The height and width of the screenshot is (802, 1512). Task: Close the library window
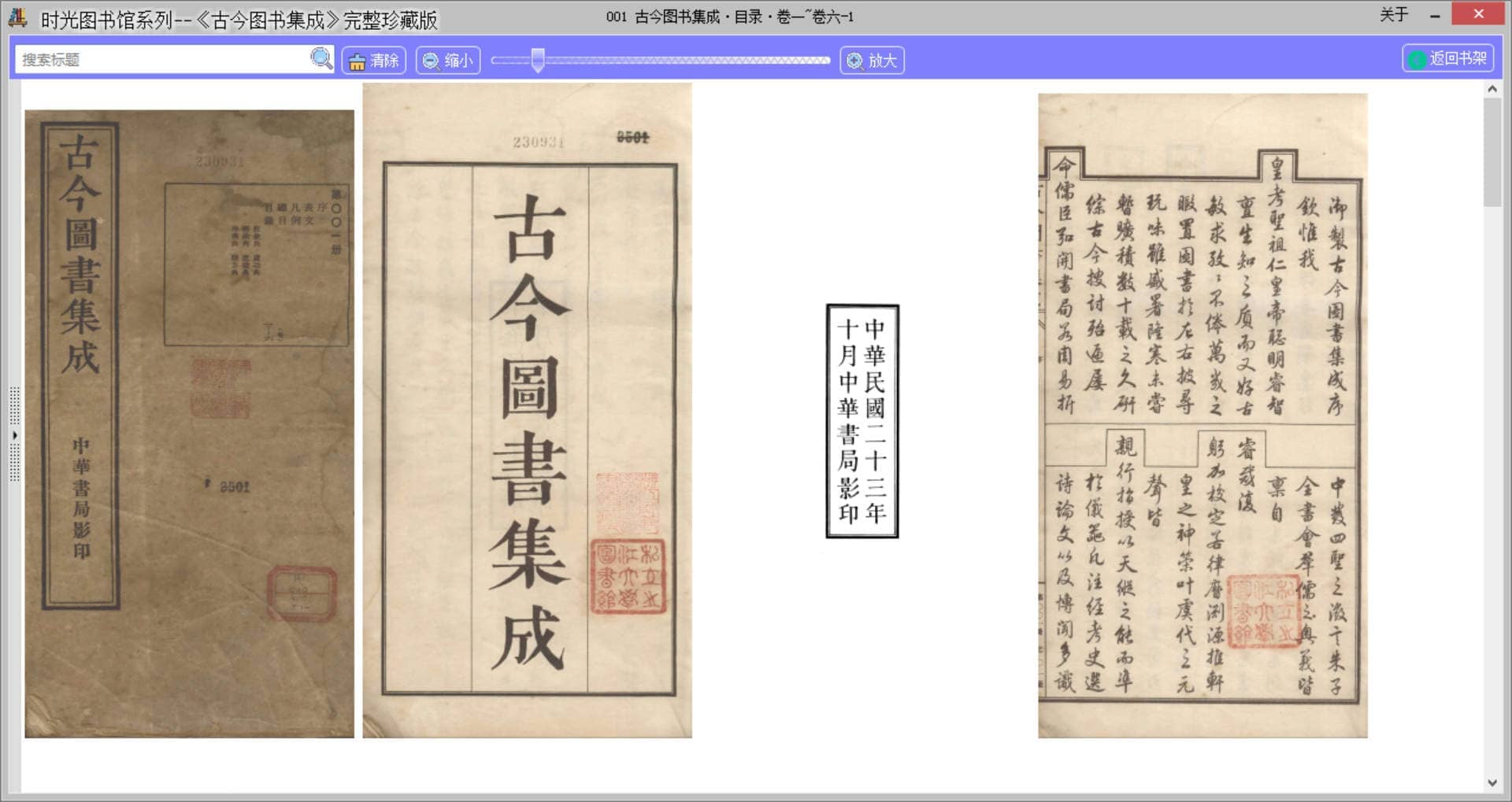point(1478,14)
